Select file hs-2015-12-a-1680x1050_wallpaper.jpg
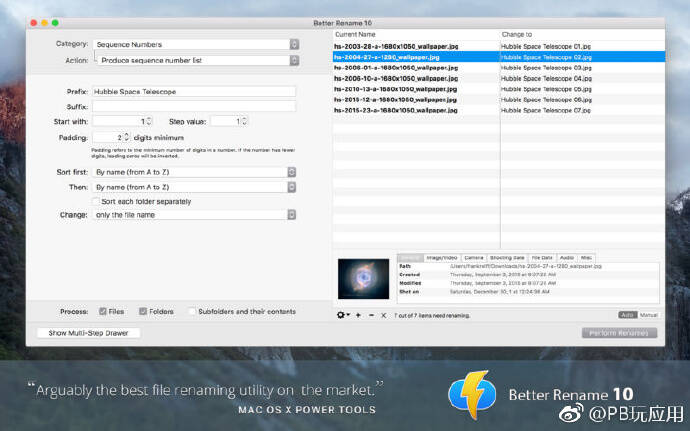Image resolution: width=690 pixels, height=431 pixels. click(x=396, y=100)
